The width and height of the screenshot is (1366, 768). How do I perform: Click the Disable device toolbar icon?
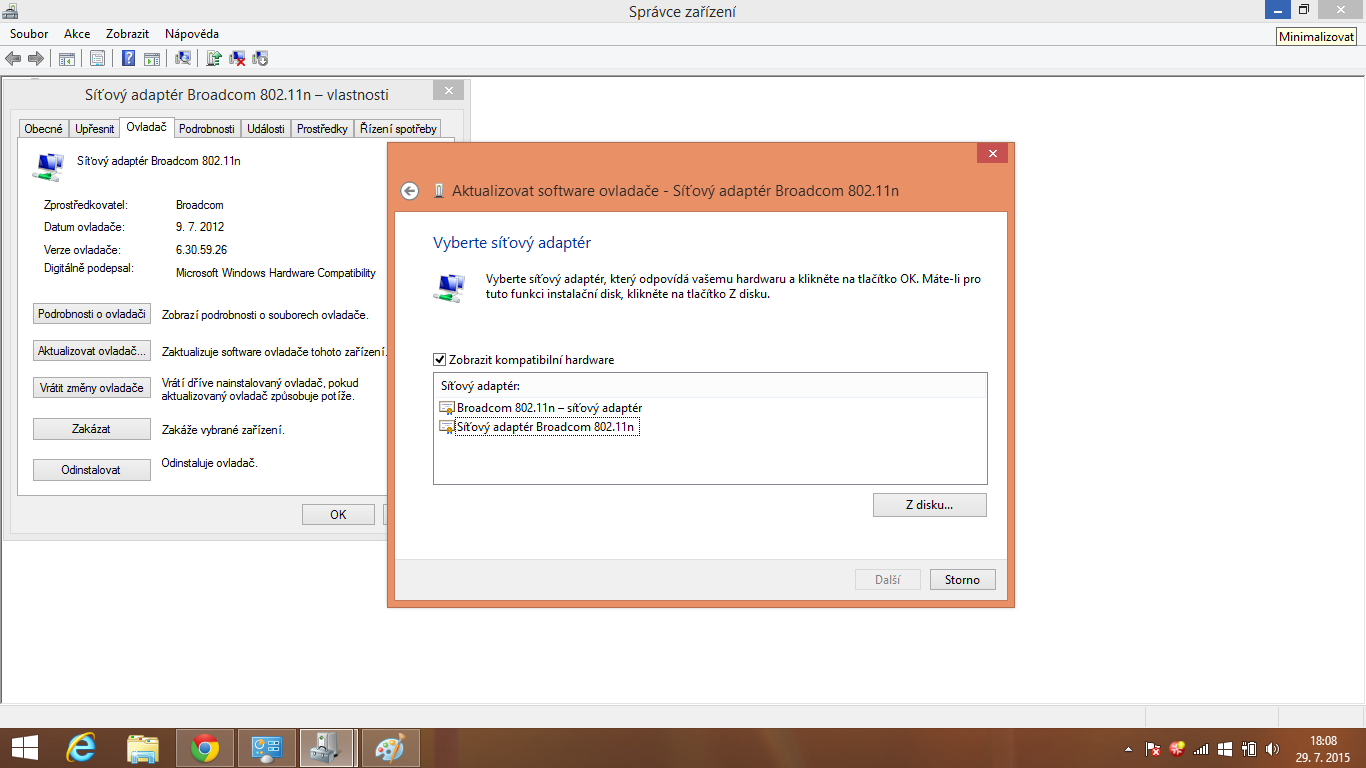260,58
